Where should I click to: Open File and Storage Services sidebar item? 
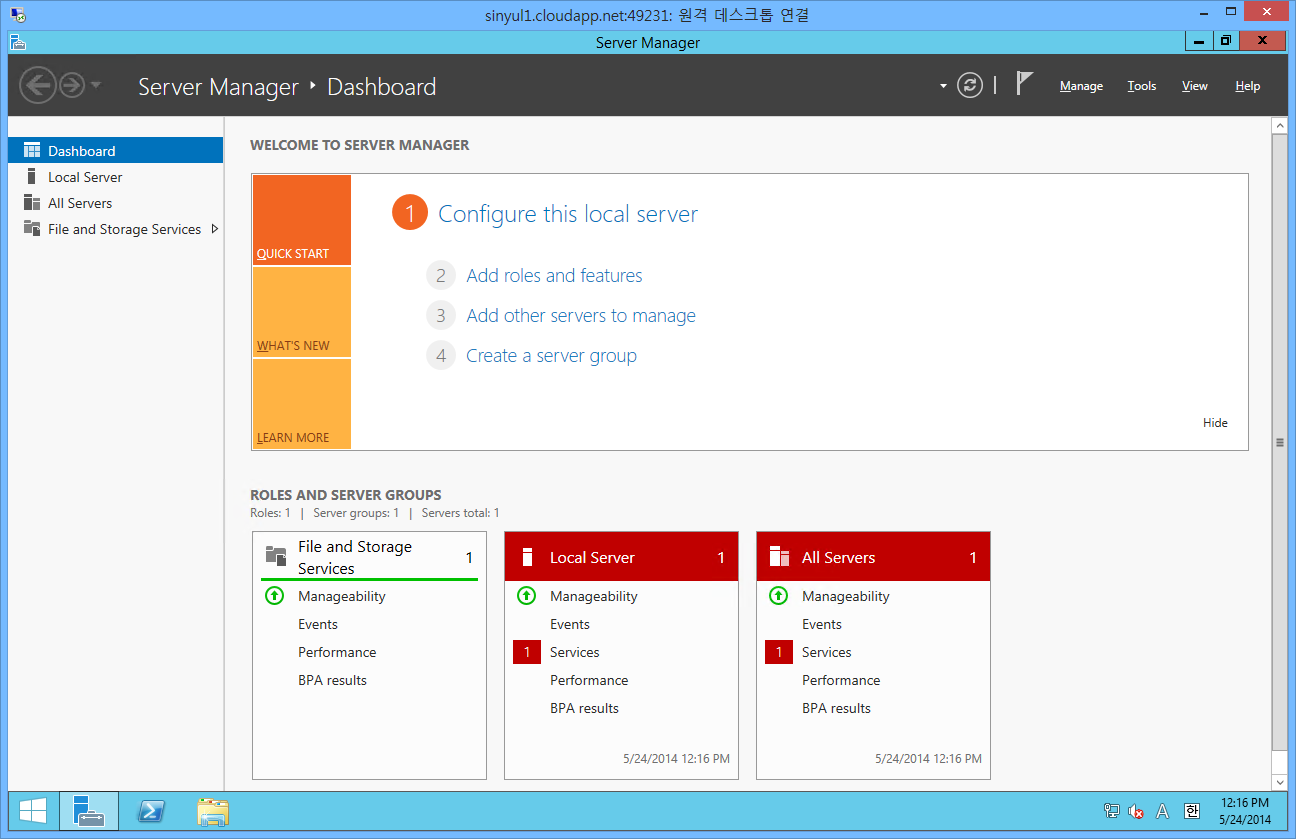pos(115,229)
